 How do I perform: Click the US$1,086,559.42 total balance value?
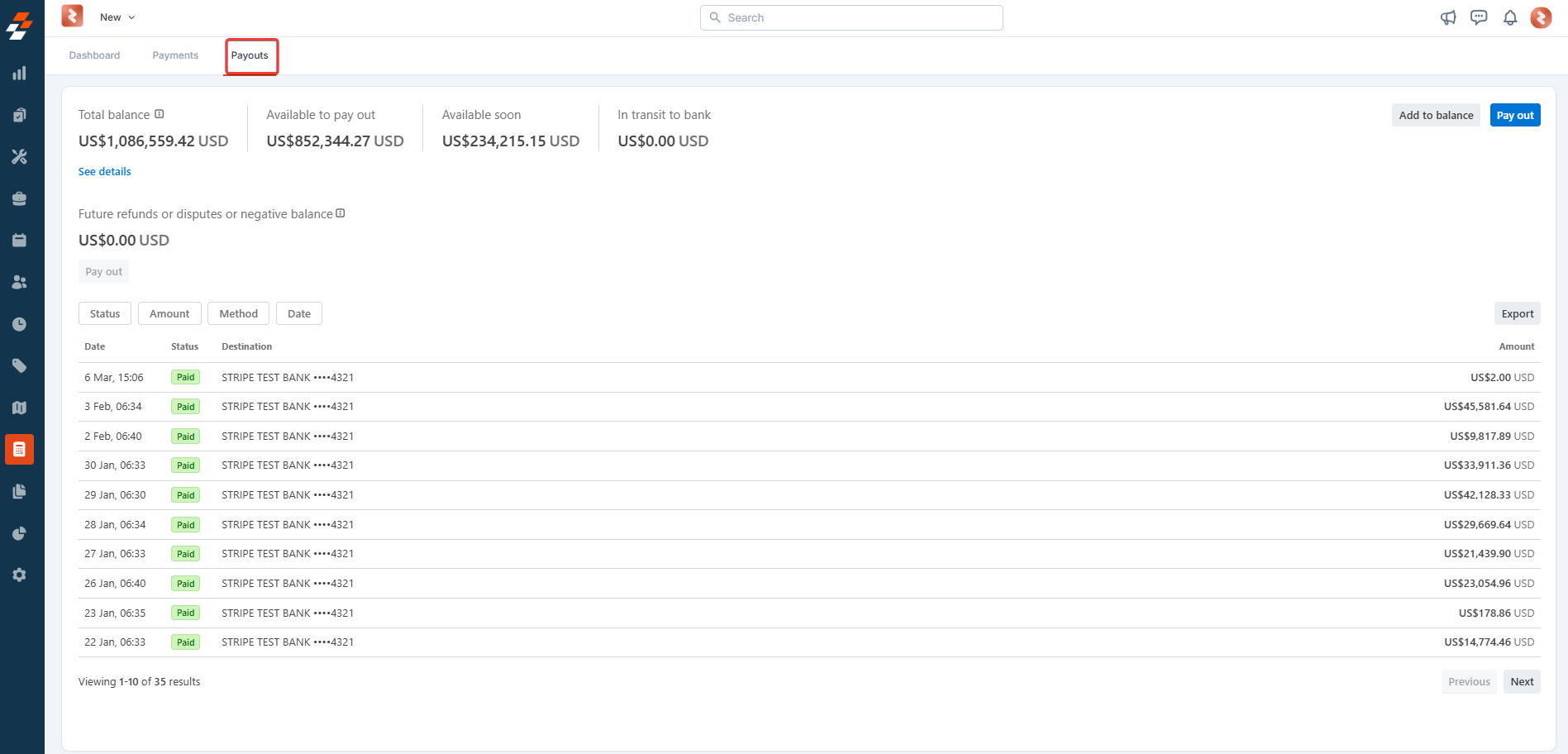coord(153,141)
